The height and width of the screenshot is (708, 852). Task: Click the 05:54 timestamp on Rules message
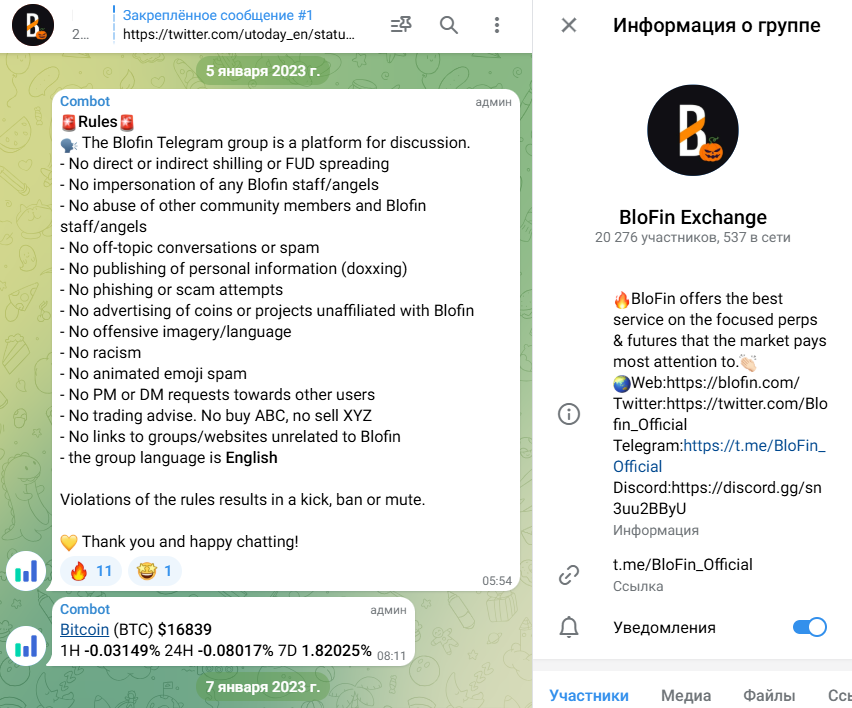[x=497, y=580]
